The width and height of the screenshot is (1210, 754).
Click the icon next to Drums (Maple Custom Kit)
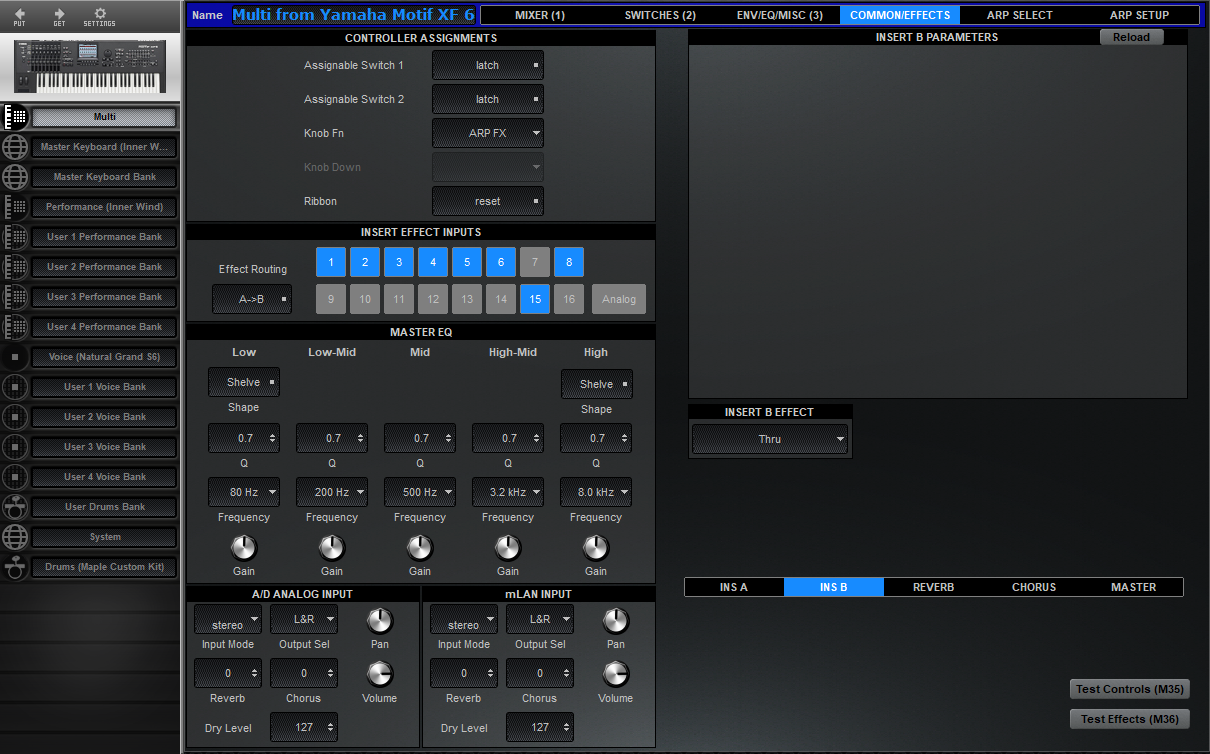(x=15, y=567)
